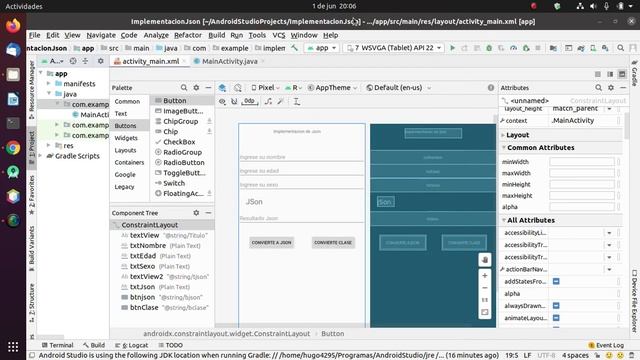The image size is (640, 360).
Task: Open the File menu
Action: [35, 35]
